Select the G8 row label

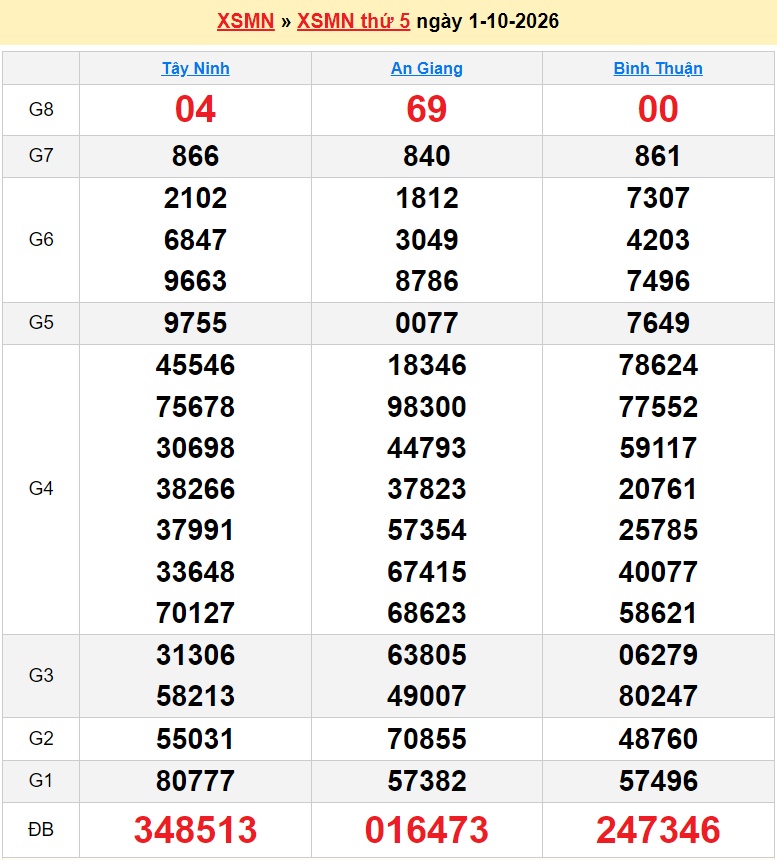click(x=41, y=110)
